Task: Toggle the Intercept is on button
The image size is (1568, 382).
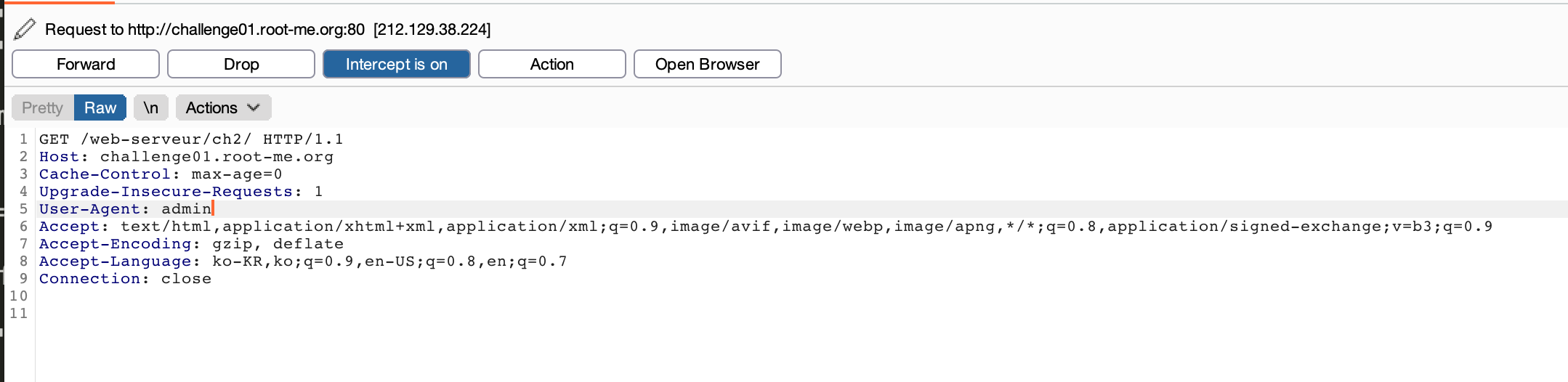Action: pos(397,64)
